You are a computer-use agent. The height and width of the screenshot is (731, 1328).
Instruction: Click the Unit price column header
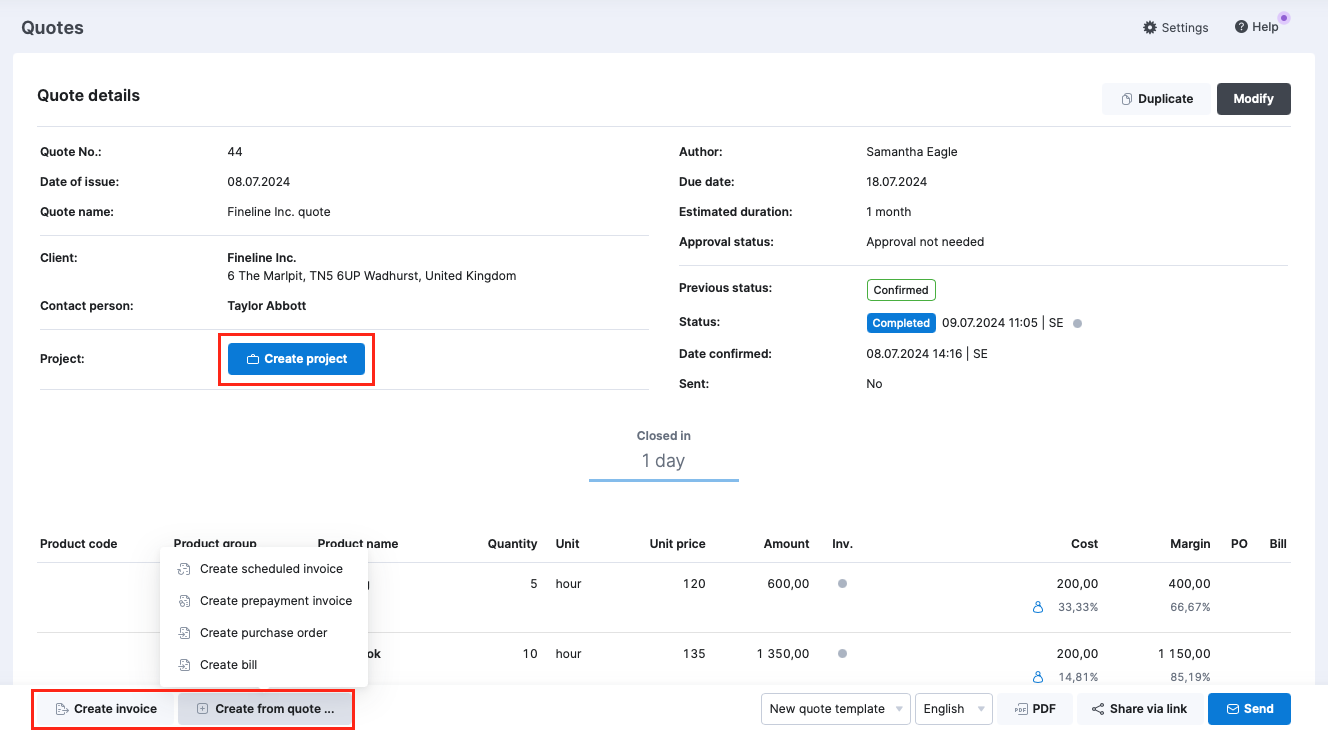pos(677,544)
